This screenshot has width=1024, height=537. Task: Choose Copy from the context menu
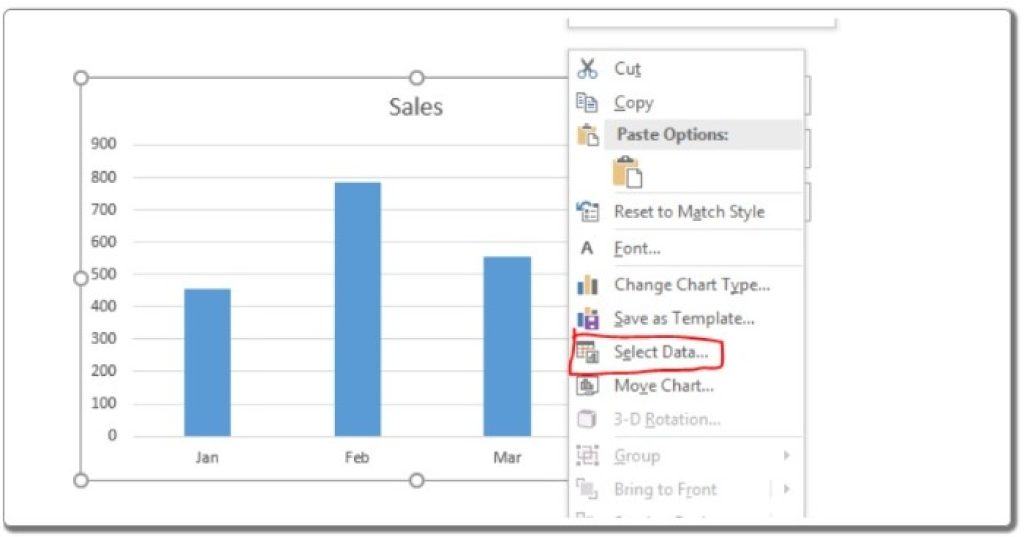coord(633,103)
